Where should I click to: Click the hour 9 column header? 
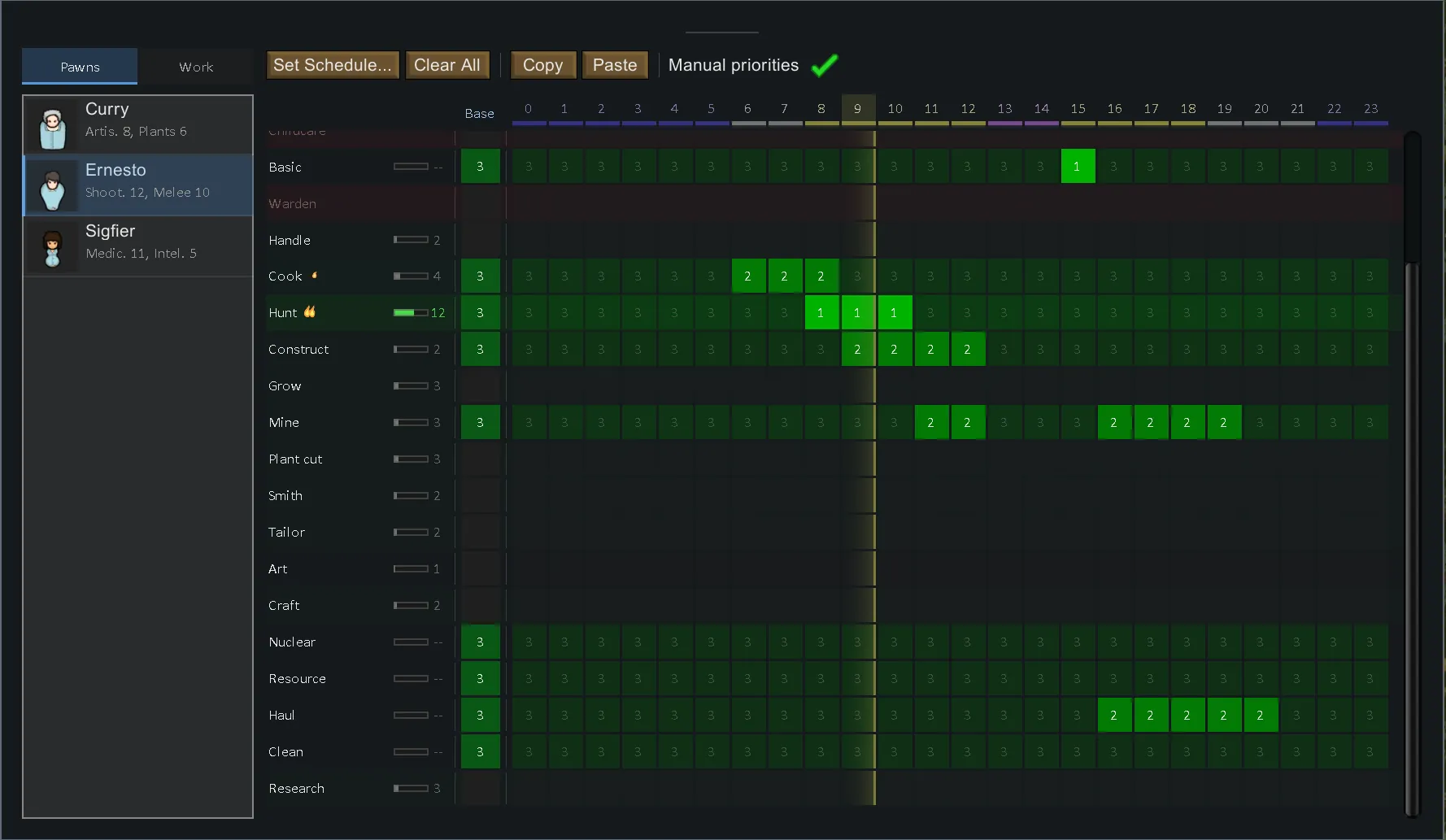coord(857,109)
